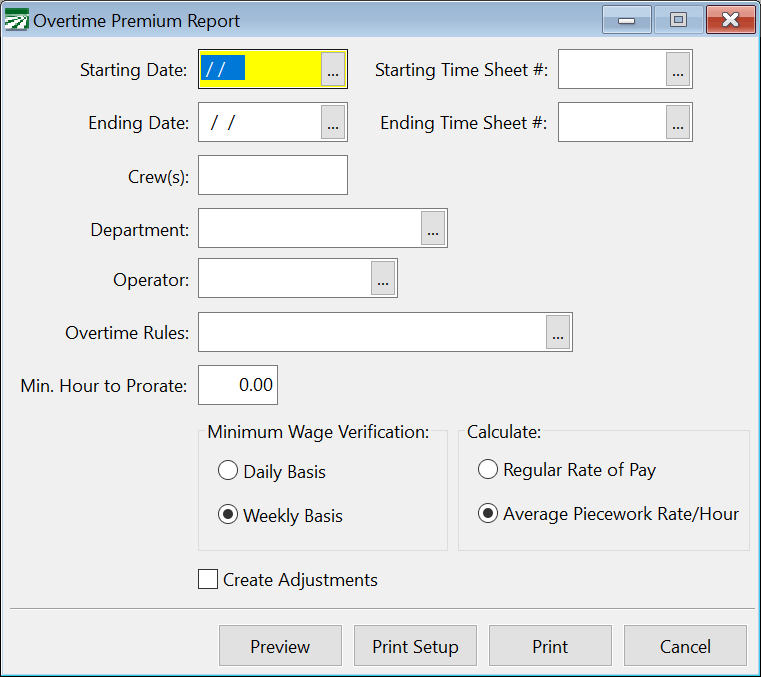The width and height of the screenshot is (761, 677).
Task: Choose Average Piecework Rate/Hour option
Action: [488, 513]
